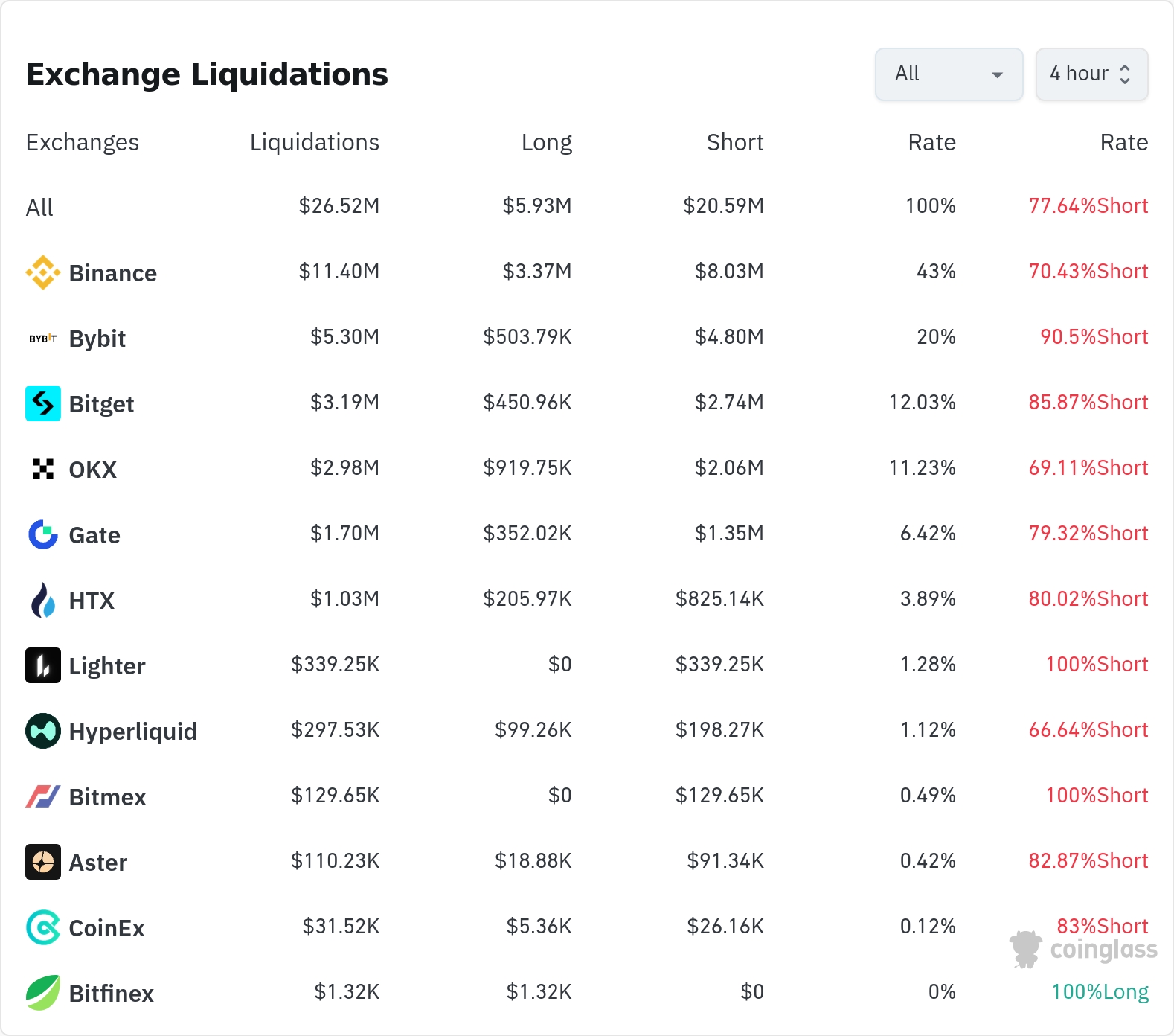Click the Liquidations column header

tap(314, 142)
